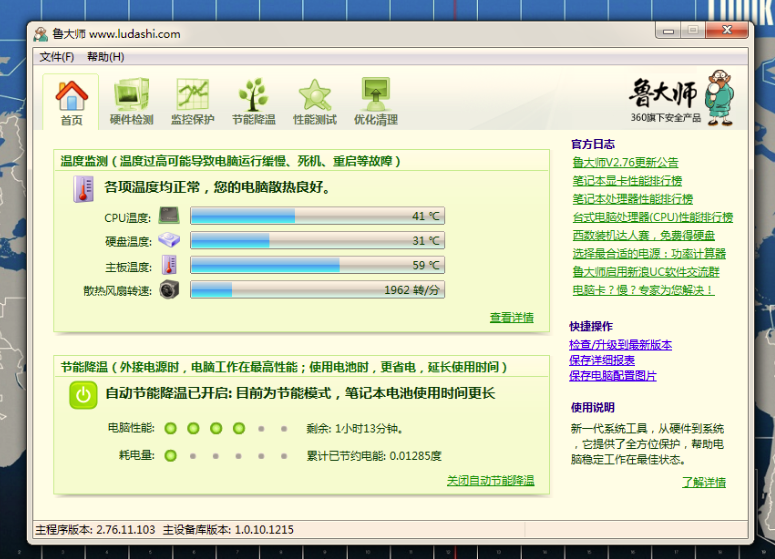Click 关闭自动节能降温 link
Image resolution: width=775 pixels, height=559 pixels.
coord(490,480)
